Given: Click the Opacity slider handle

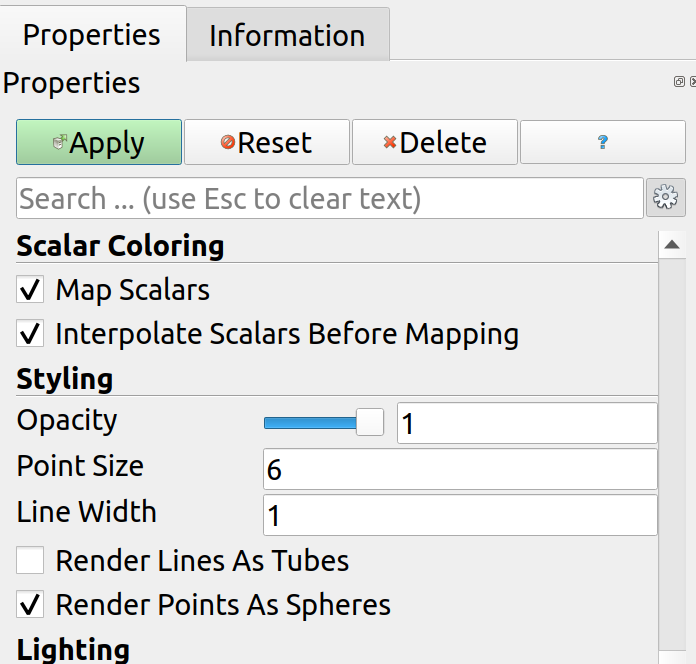Looking at the screenshot, I should [370, 423].
